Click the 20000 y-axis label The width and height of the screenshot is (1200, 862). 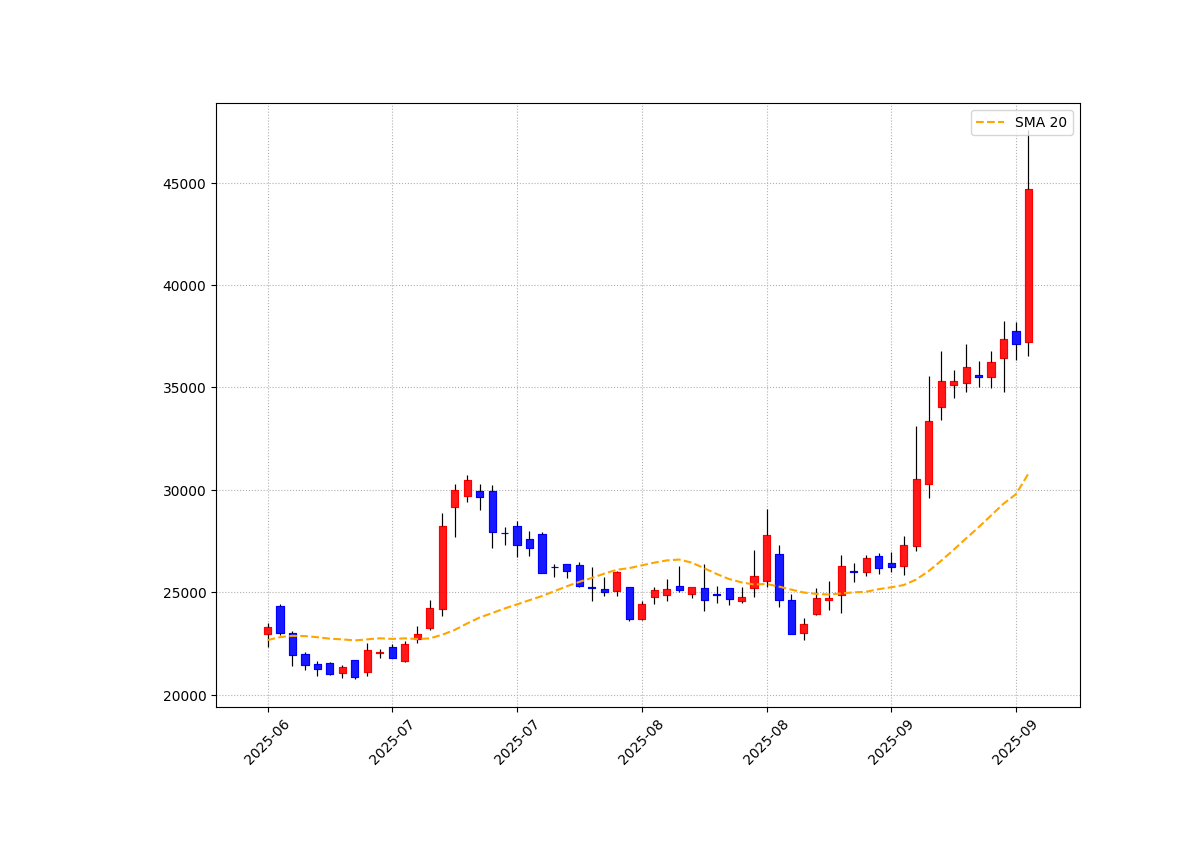coord(184,696)
